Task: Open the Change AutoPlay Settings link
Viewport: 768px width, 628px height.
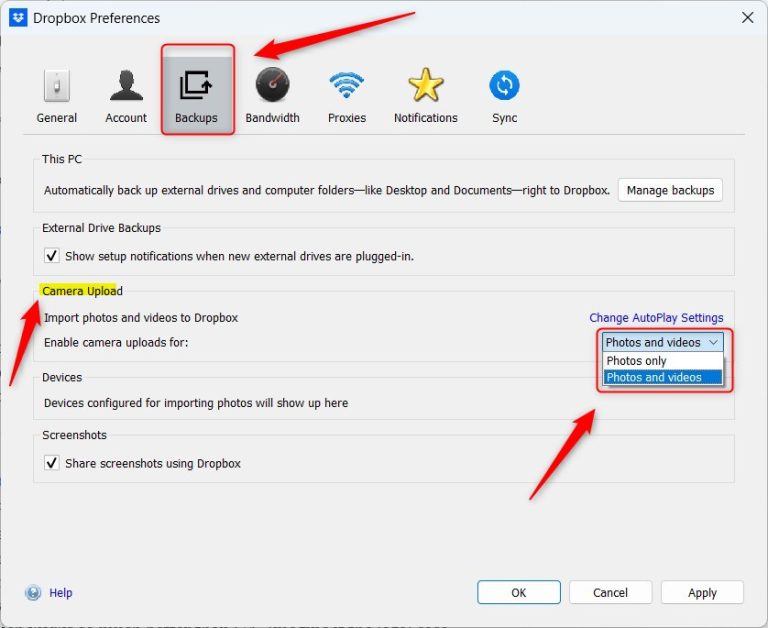Action: point(656,318)
